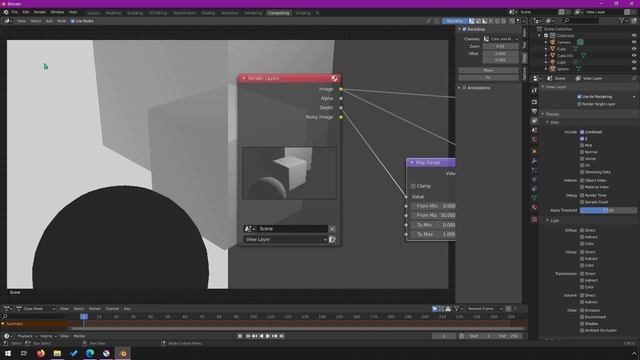Image resolution: width=640 pixels, height=360 pixels.
Task: Open the Modifier wrench properties tab
Action: [x=534, y=161]
